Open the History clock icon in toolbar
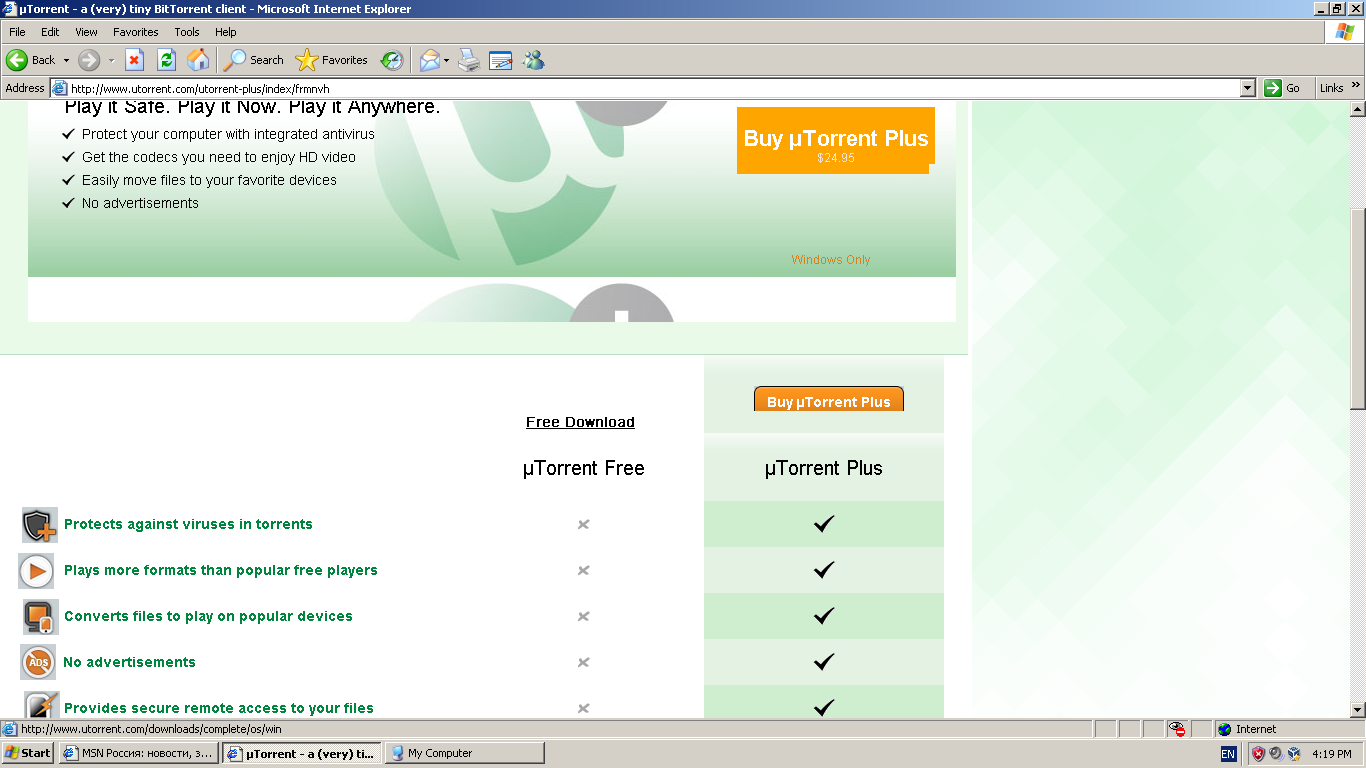The width and height of the screenshot is (1366, 768). click(x=391, y=60)
